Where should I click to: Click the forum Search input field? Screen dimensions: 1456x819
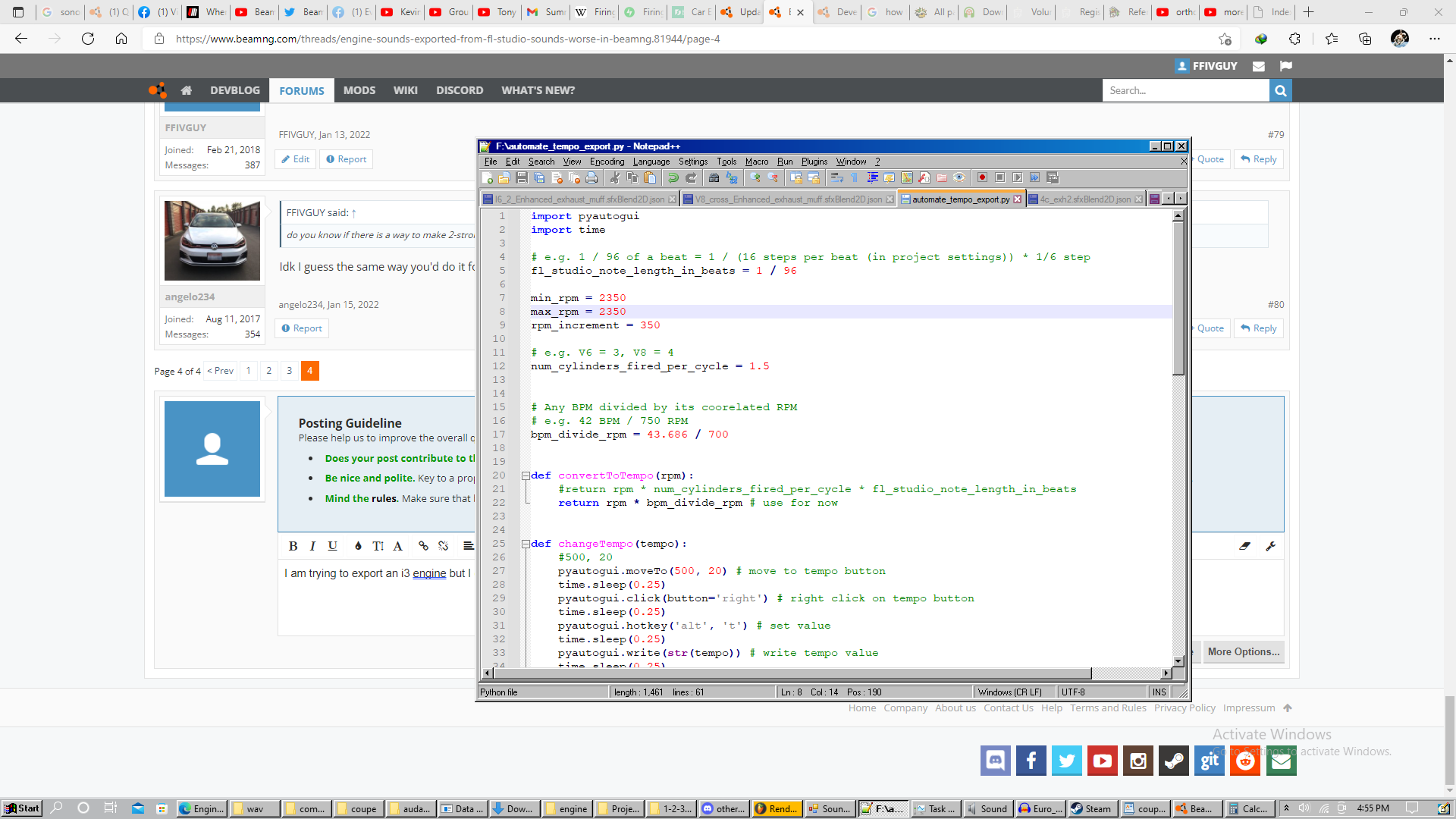click(1185, 90)
